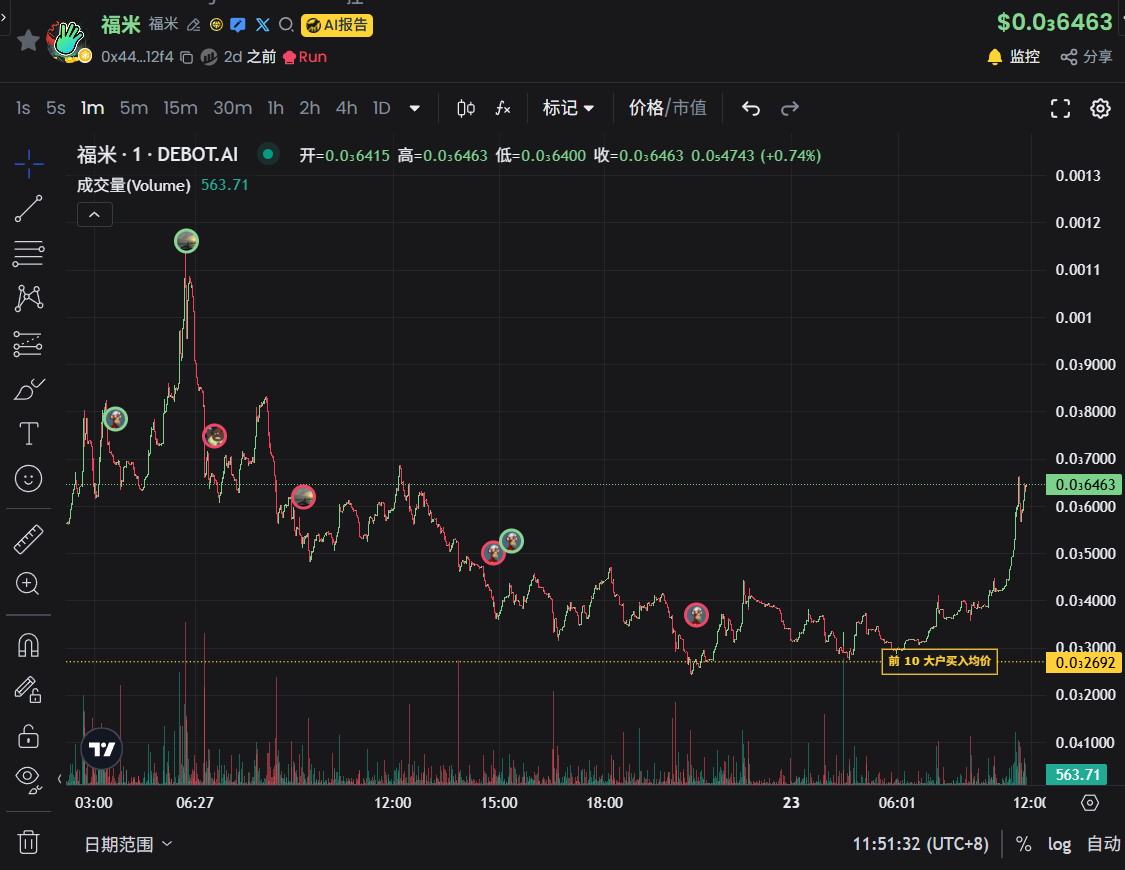This screenshot has width=1125, height=870.
Task: Open the fx indicators panel
Action: coord(502,108)
